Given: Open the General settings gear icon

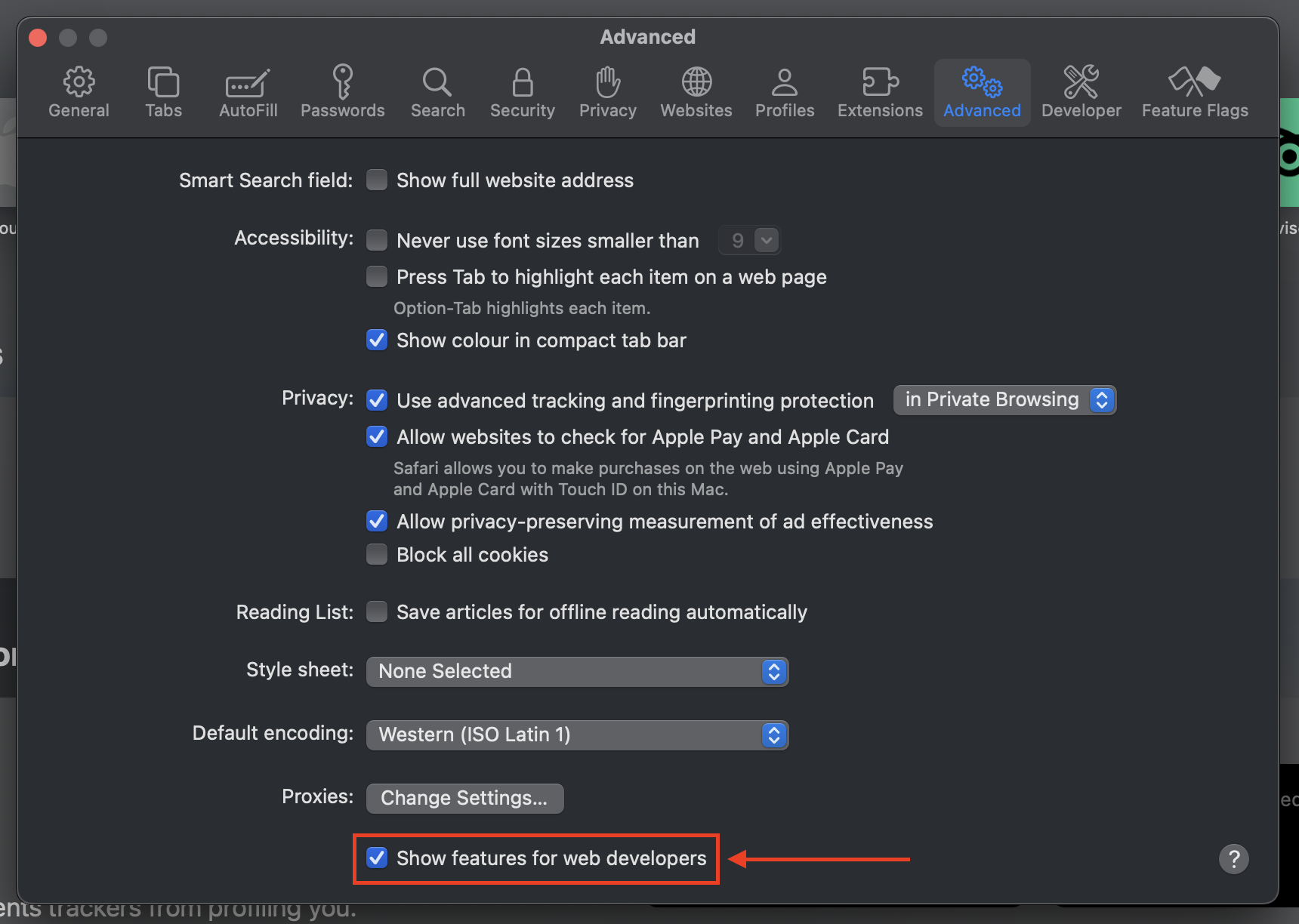Looking at the screenshot, I should pos(79,82).
